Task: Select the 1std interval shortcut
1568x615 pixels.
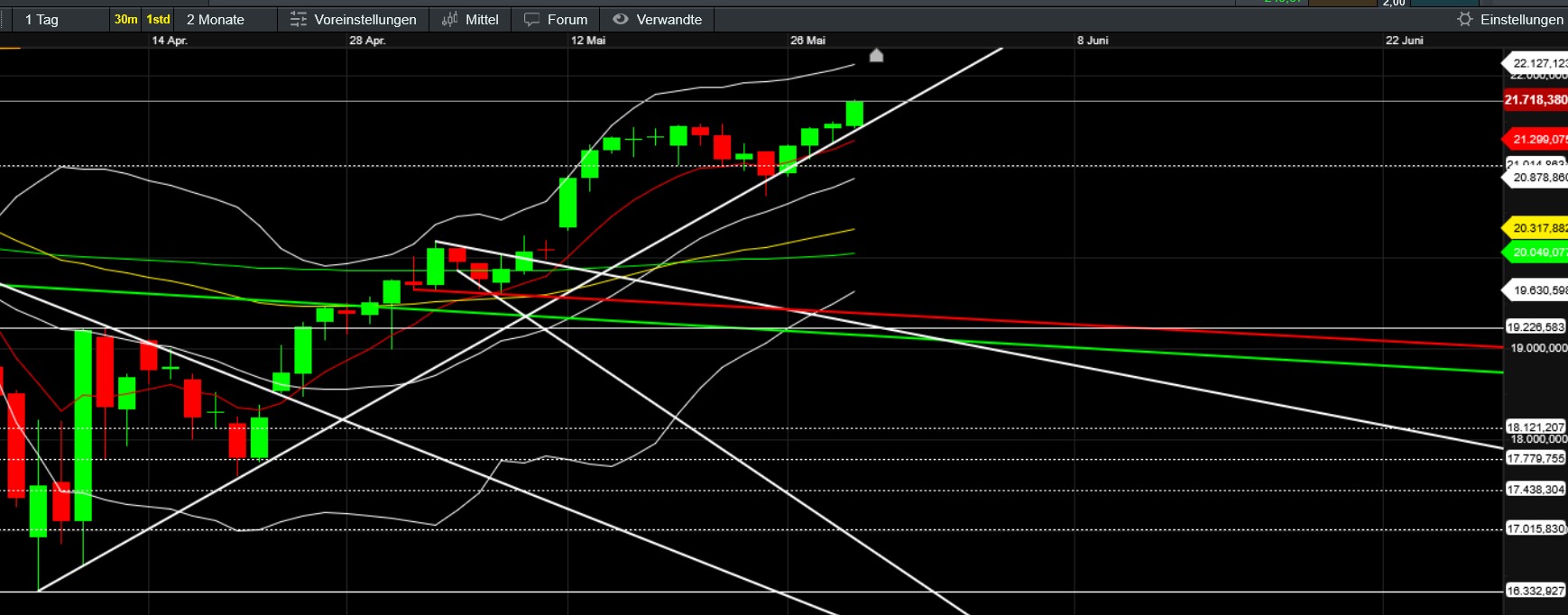Action: tap(158, 19)
